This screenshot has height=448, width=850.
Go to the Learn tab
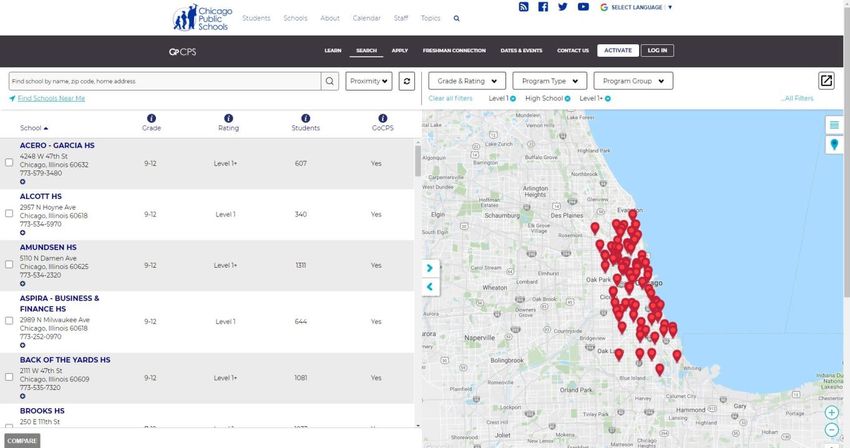pyautogui.click(x=333, y=50)
